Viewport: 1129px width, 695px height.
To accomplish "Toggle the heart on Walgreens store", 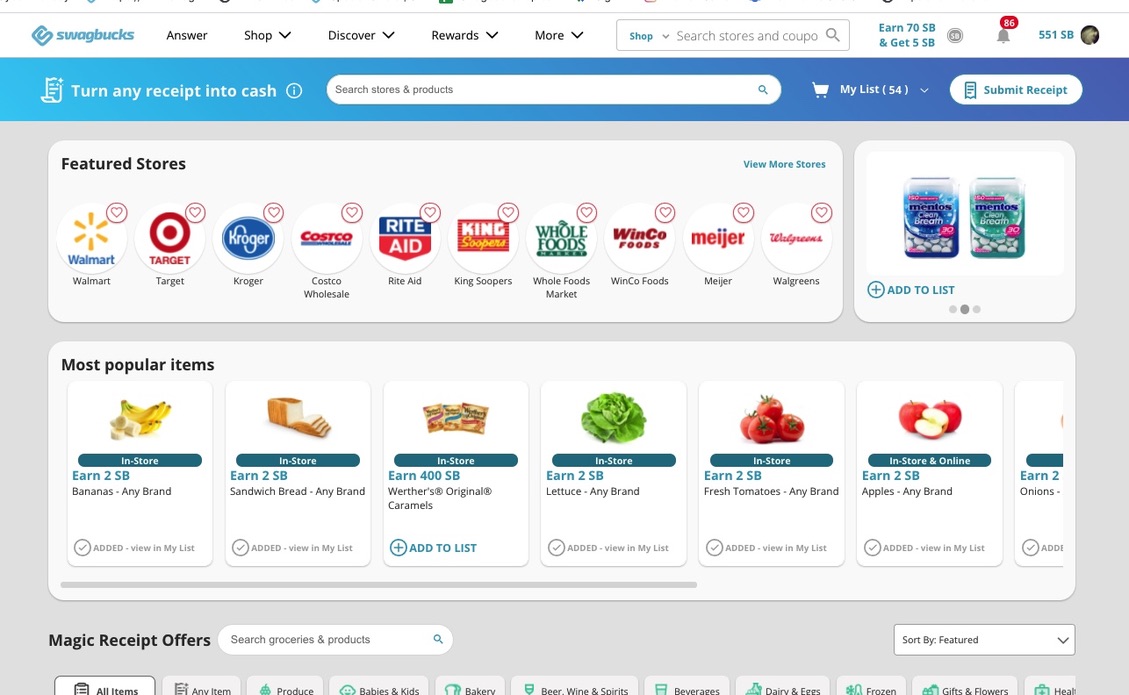I will [x=822, y=213].
